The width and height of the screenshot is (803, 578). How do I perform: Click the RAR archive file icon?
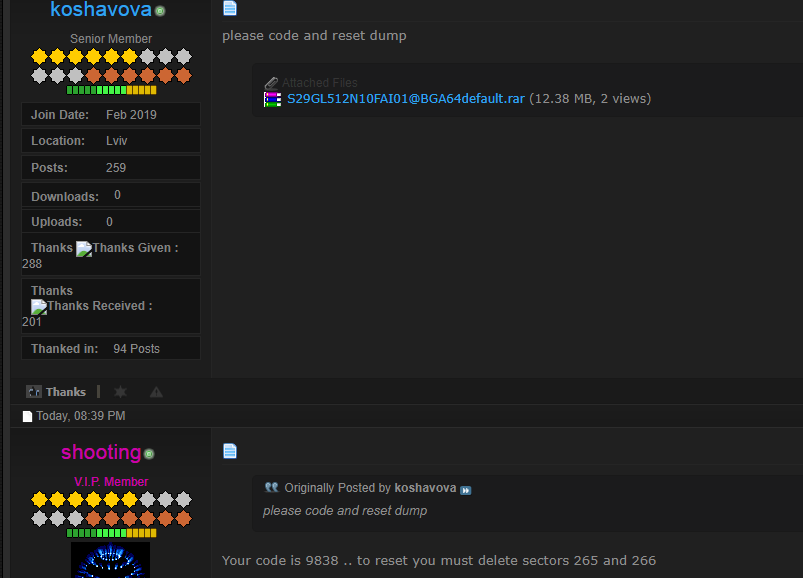point(272,99)
